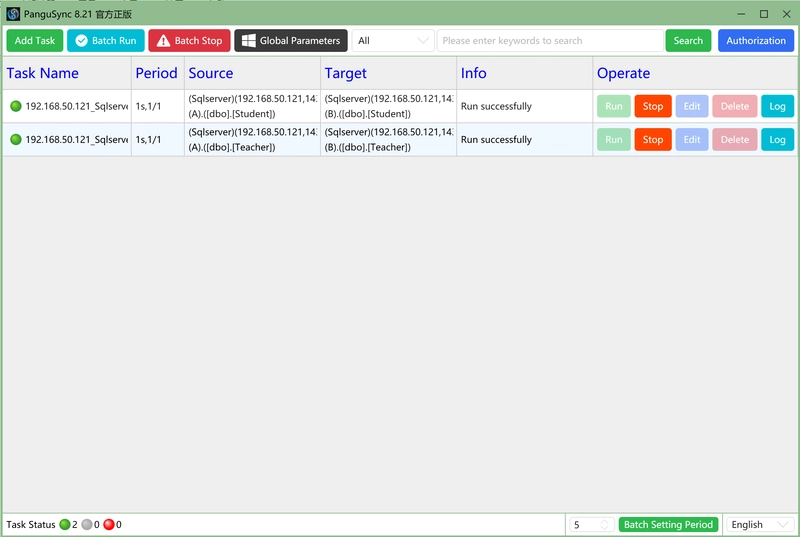Click Run successfully info in Teacher row
The image size is (800, 537).
pyautogui.click(x=496, y=139)
